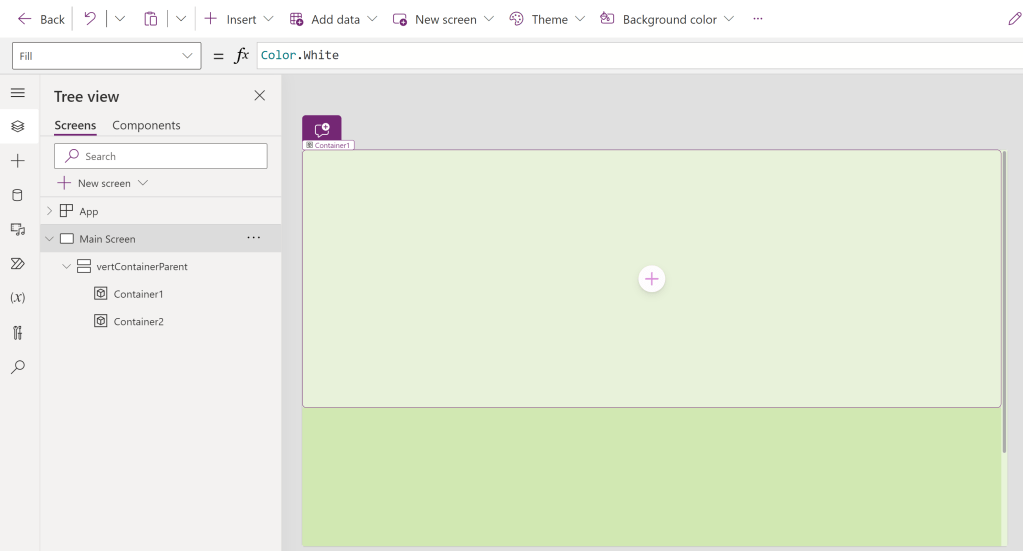Expand the App tree node

click(x=50, y=211)
